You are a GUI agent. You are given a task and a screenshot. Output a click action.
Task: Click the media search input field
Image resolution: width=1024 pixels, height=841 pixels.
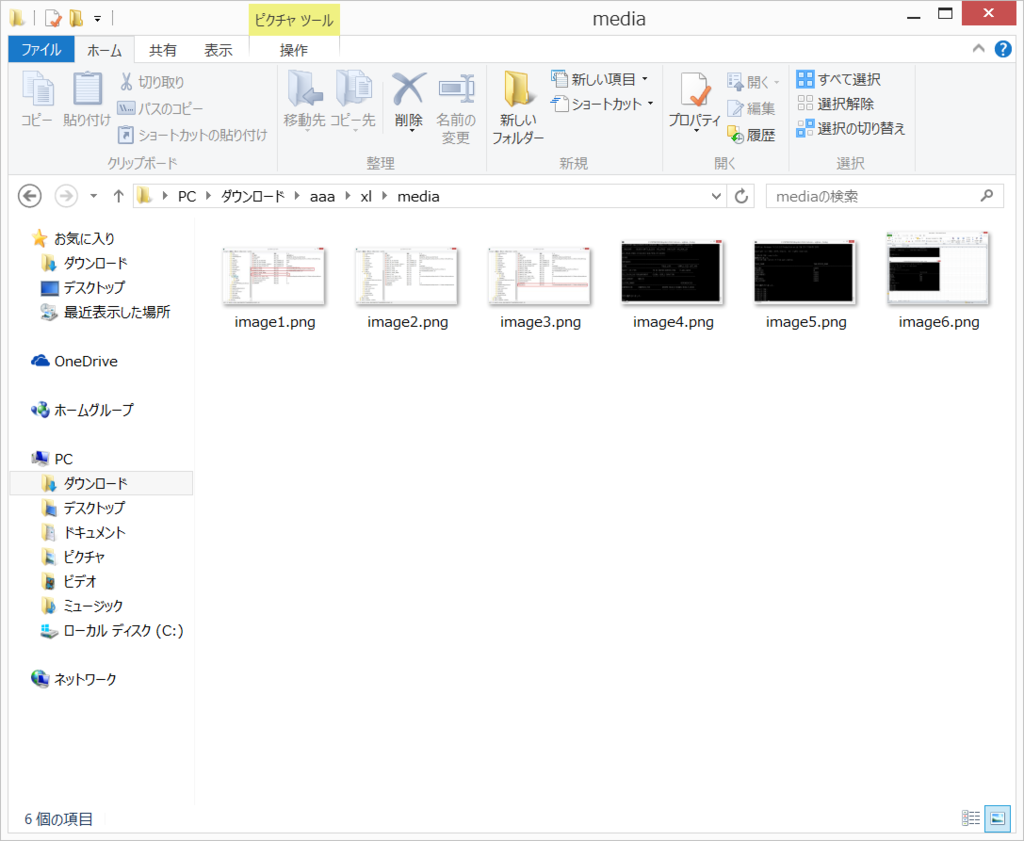click(x=885, y=196)
